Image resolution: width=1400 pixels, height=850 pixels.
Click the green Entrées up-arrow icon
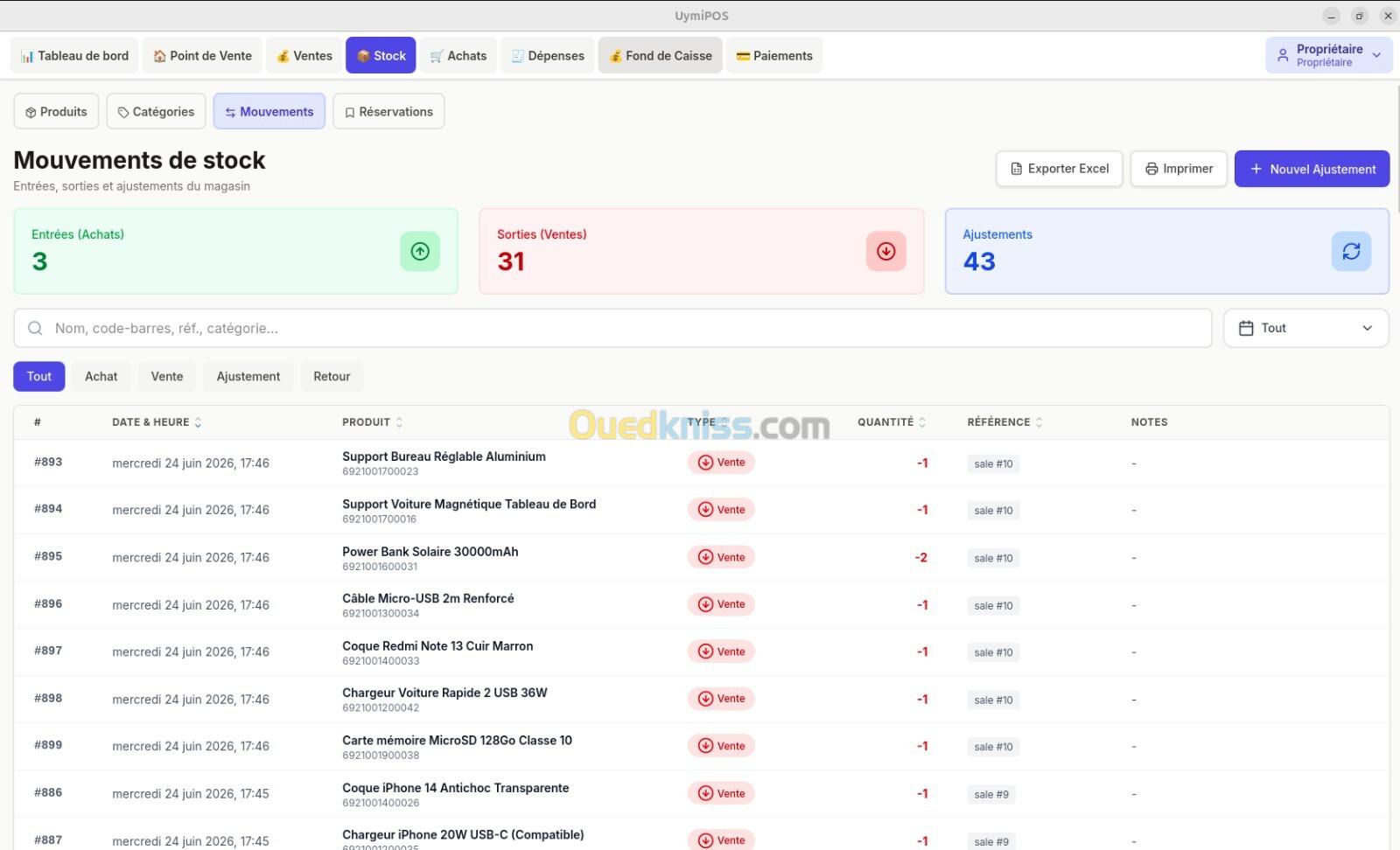click(x=420, y=251)
